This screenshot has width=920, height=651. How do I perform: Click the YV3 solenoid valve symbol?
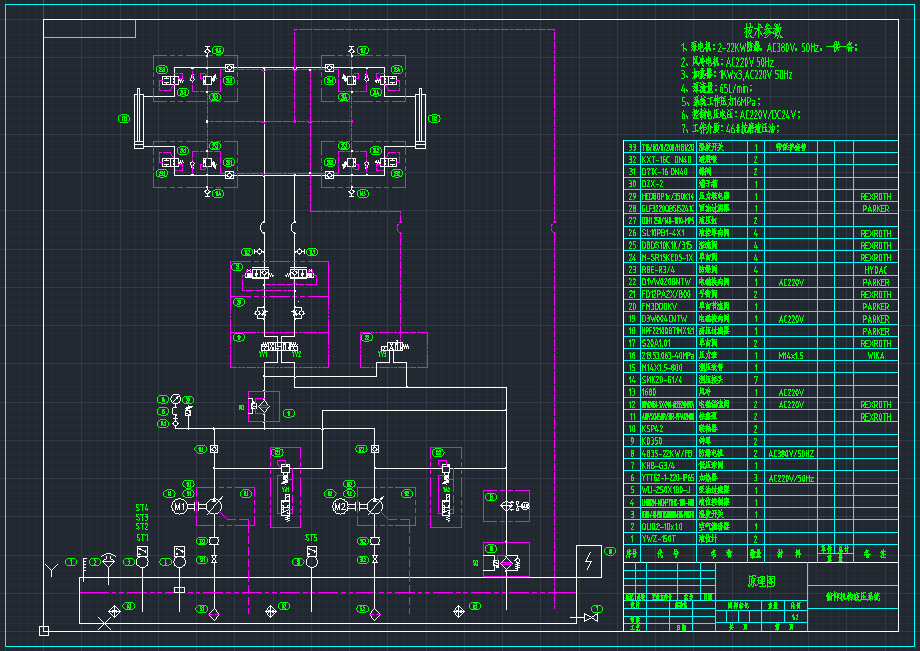point(393,345)
